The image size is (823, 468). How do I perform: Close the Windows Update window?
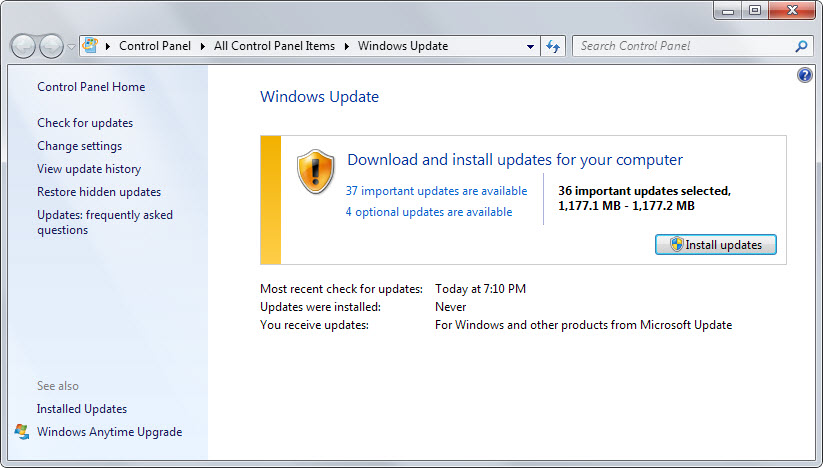[x=792, y=10]
